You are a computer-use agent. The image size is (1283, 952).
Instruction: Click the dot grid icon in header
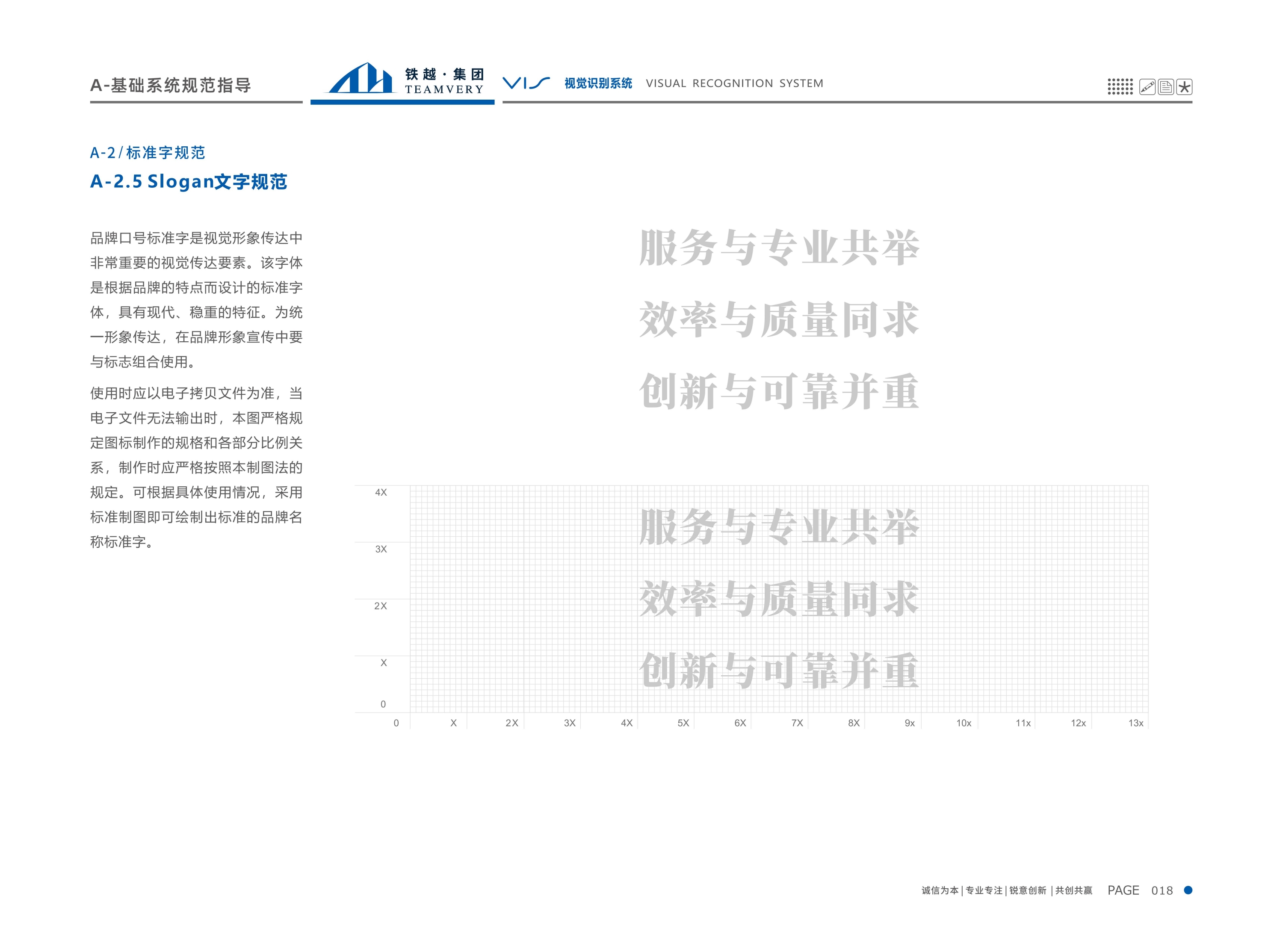(1120, 87)
